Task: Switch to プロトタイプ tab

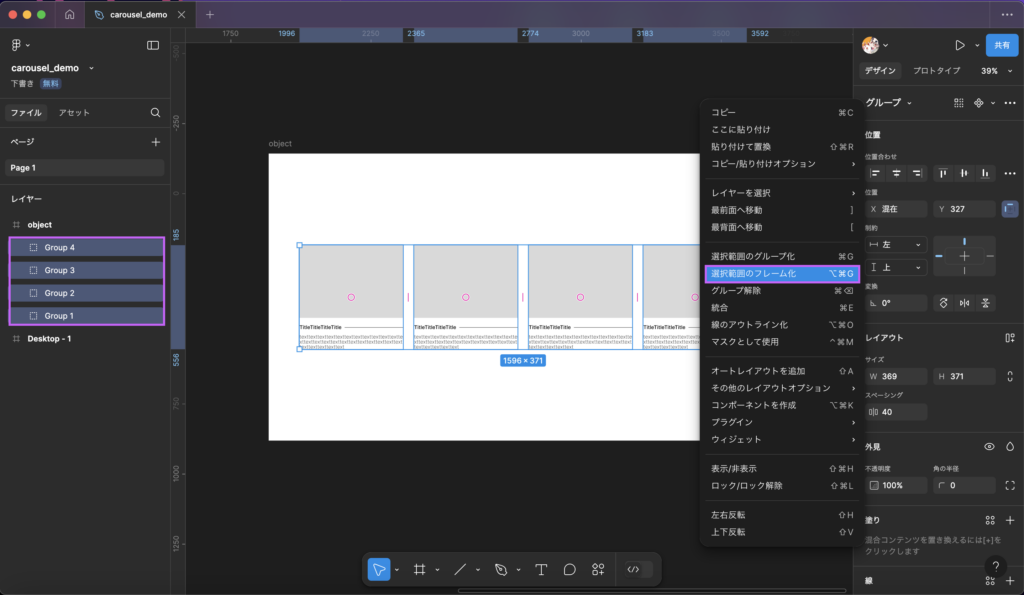Action: click(936, 71)
